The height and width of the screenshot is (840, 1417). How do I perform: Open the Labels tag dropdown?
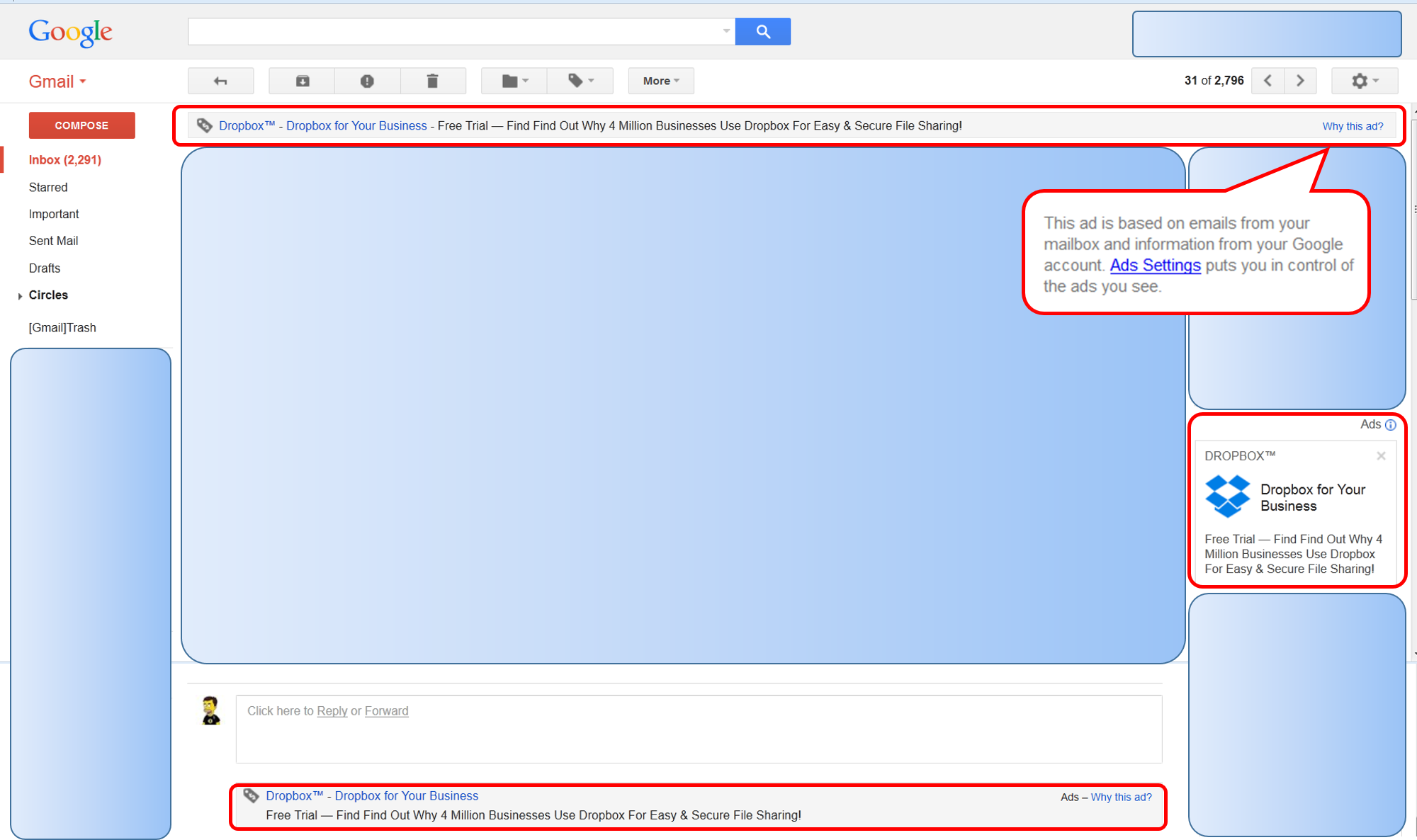pos(580,81)
